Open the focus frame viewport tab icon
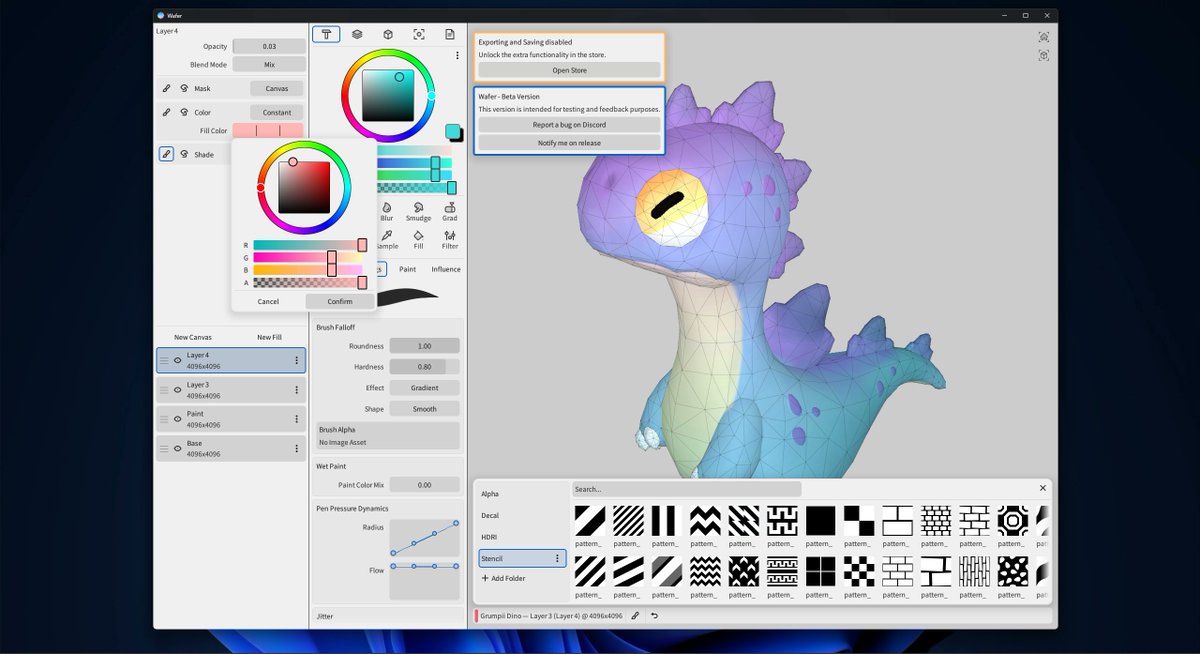The width and height of the screenshot is (1200, 654). point(419,34)
